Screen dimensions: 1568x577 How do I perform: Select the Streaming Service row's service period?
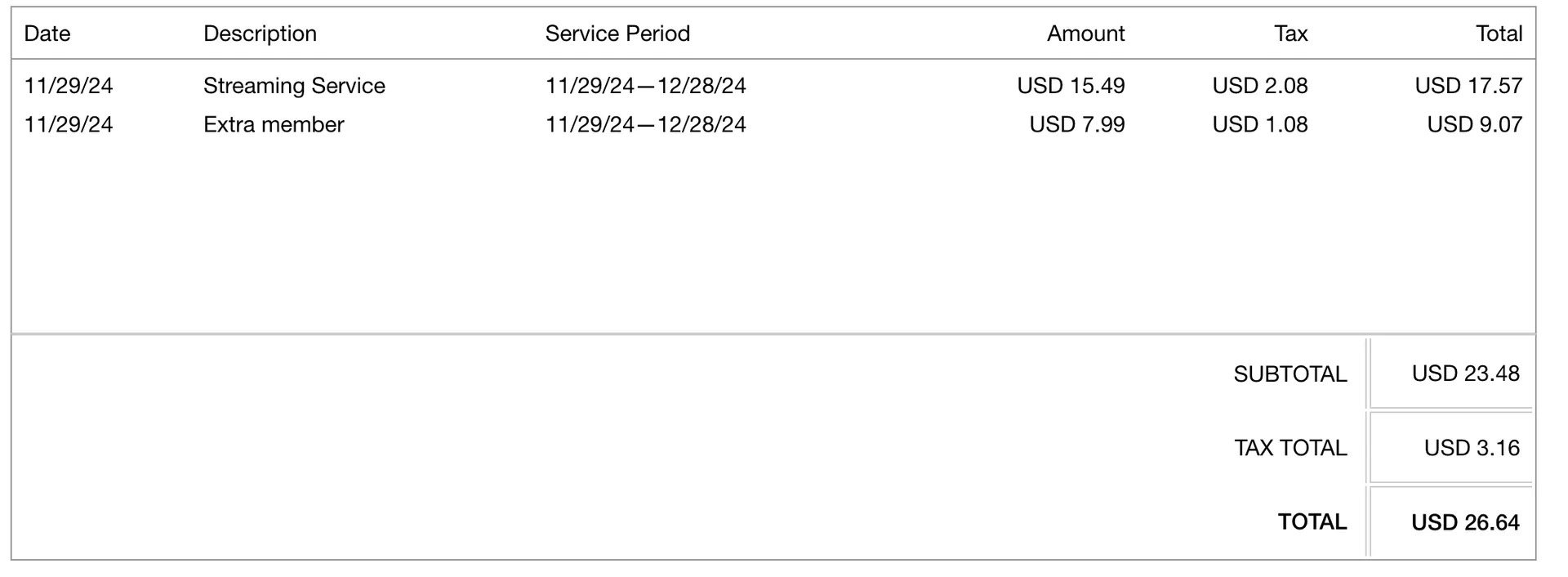point(645,86)
